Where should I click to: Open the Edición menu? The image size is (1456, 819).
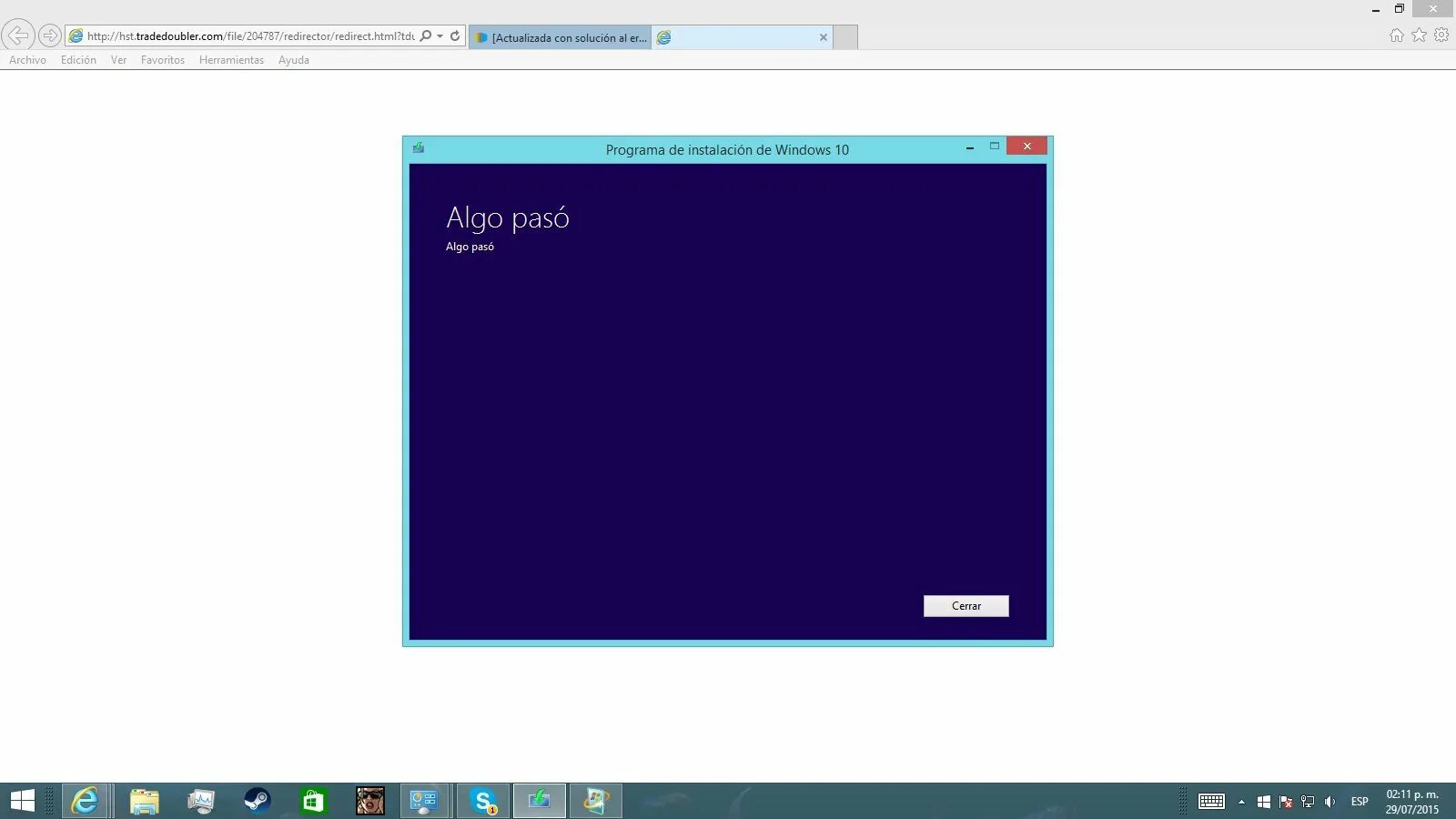tap(78, 60)
